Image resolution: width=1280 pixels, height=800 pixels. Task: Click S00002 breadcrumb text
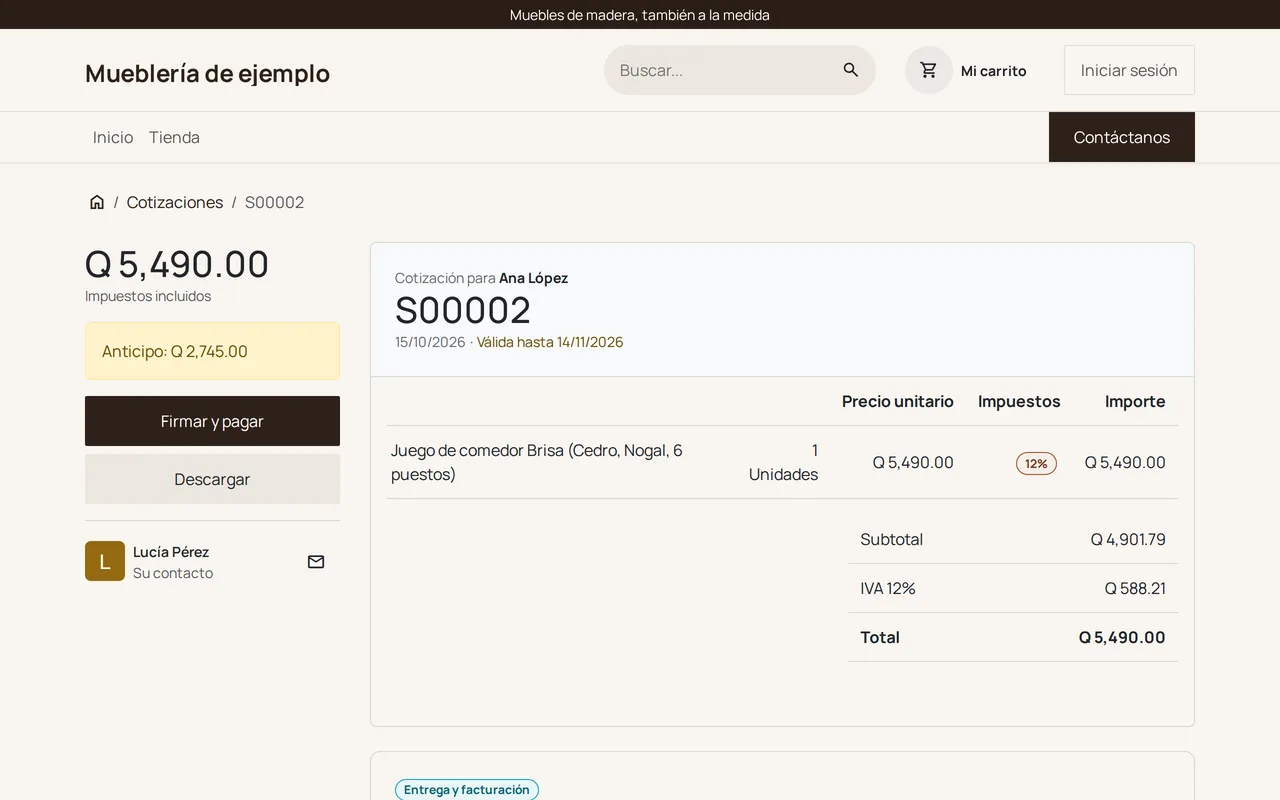click(x=275, y=202)
